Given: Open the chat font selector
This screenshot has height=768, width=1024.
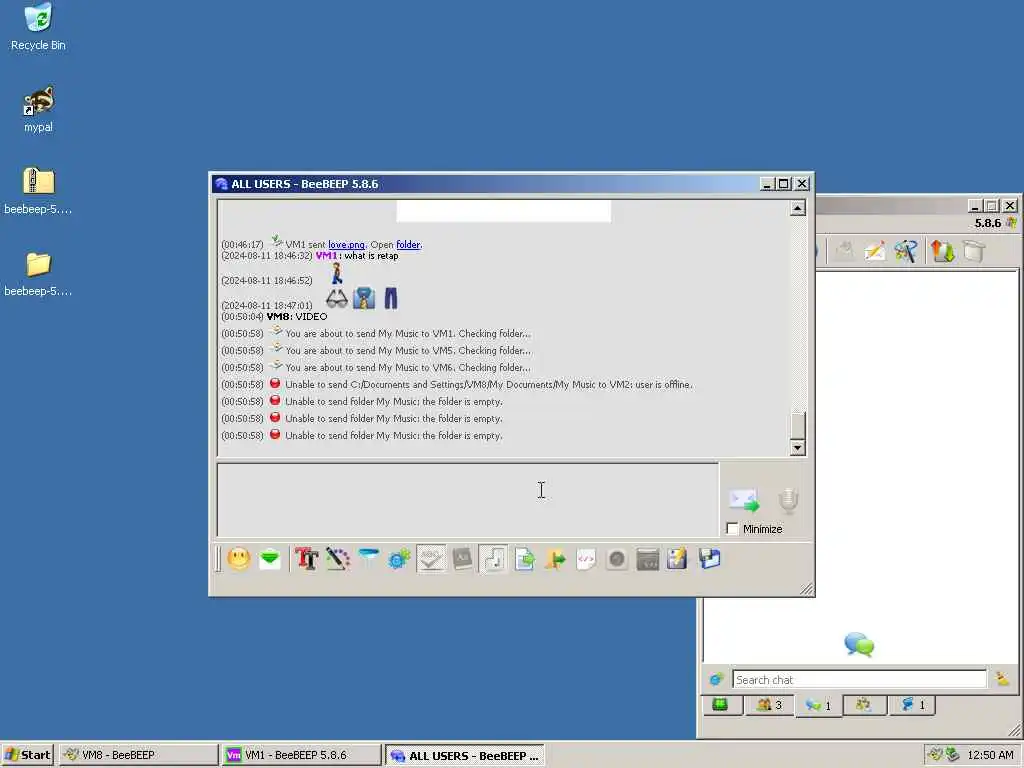Looking at the screenshot, I should pyautogui.click(x=306, y=559).
